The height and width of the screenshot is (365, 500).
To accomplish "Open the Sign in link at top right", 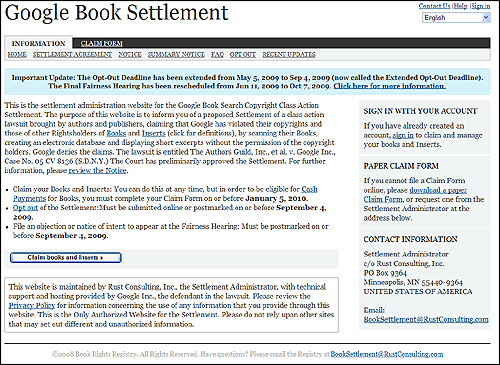I will coord(481,6).
